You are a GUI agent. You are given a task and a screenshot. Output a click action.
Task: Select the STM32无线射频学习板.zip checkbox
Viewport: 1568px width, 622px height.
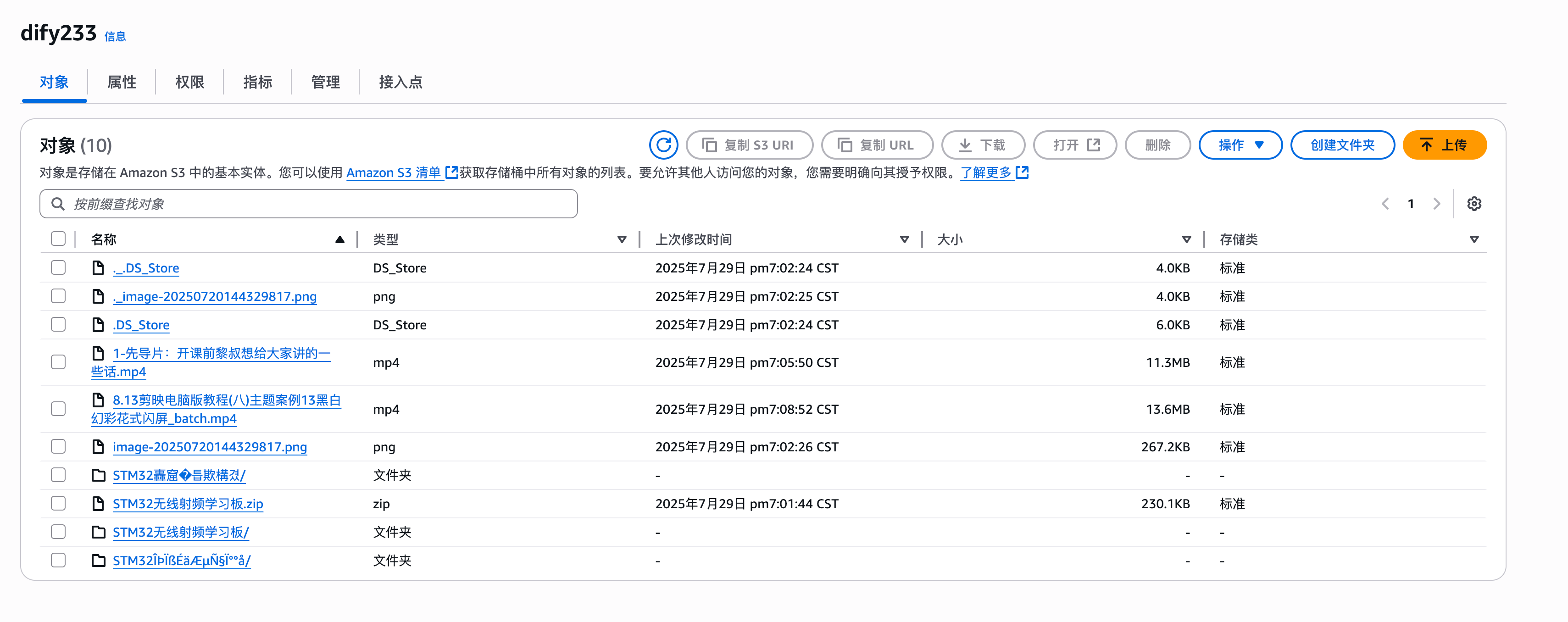[58, 504]
